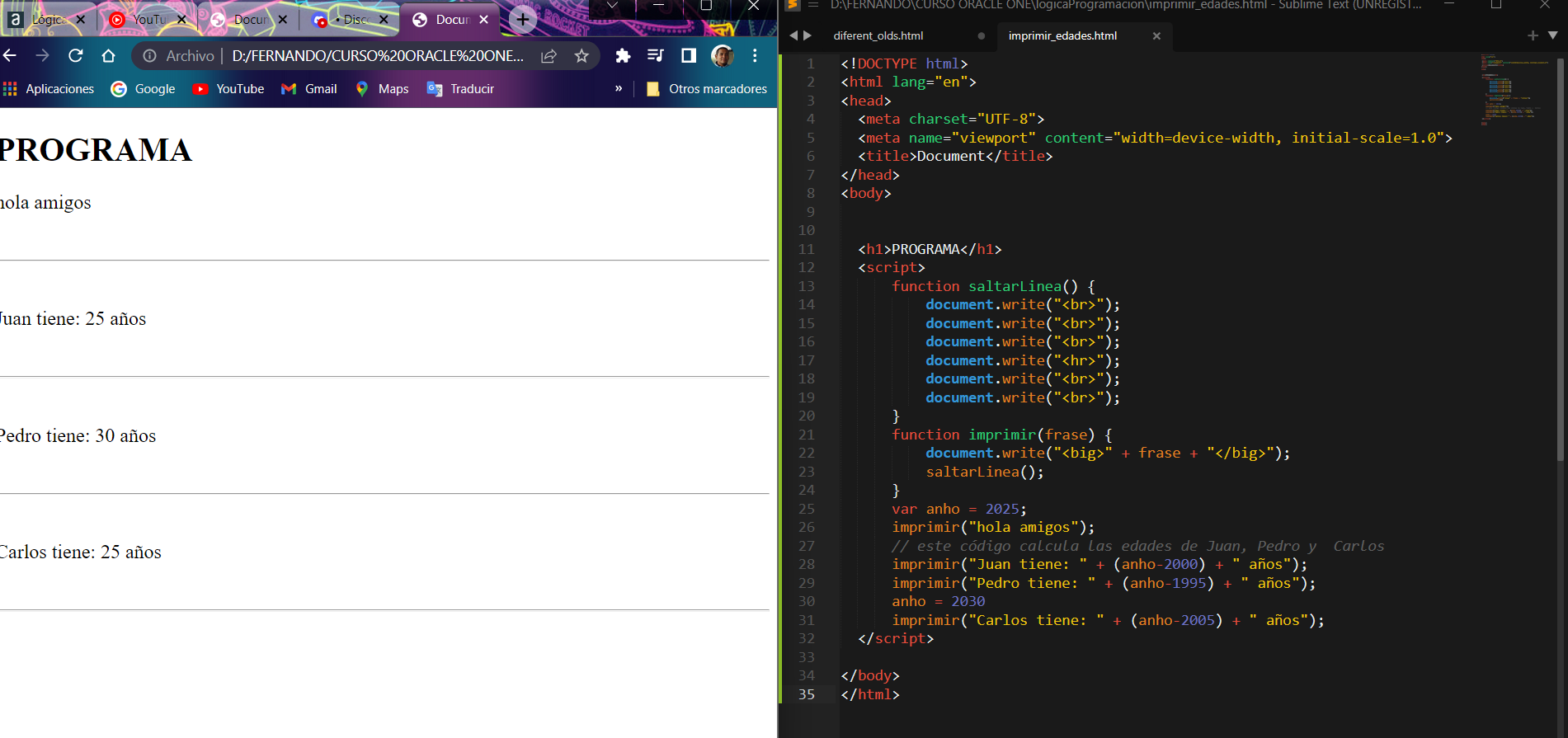Go to next Sublime tab arrow

808,35
